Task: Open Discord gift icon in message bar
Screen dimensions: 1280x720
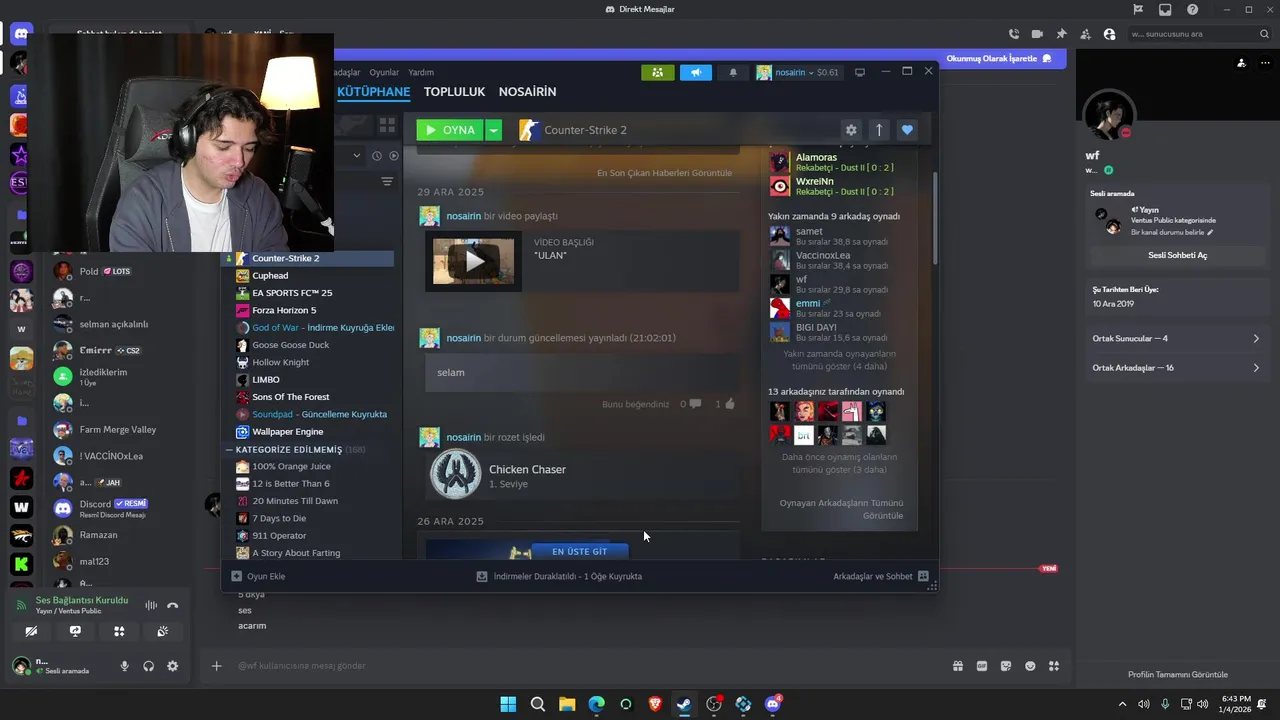Action: point(958,666)
